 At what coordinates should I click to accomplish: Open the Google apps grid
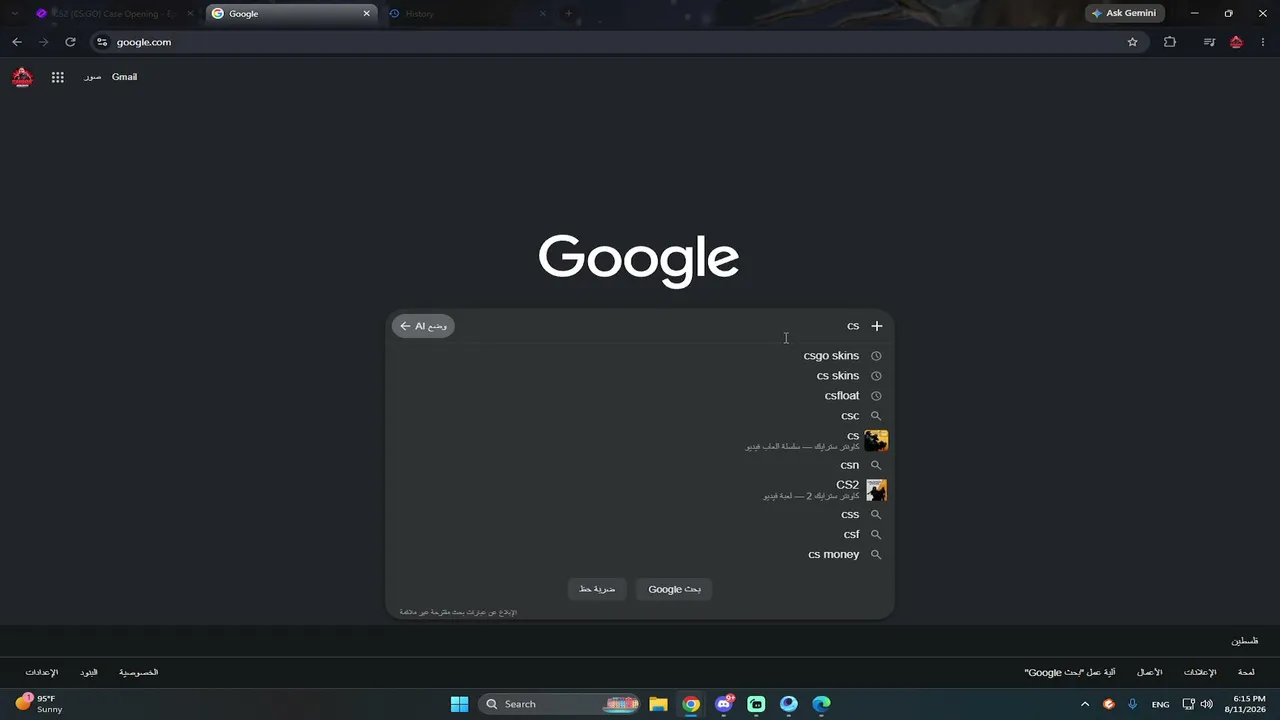(58, 77)
